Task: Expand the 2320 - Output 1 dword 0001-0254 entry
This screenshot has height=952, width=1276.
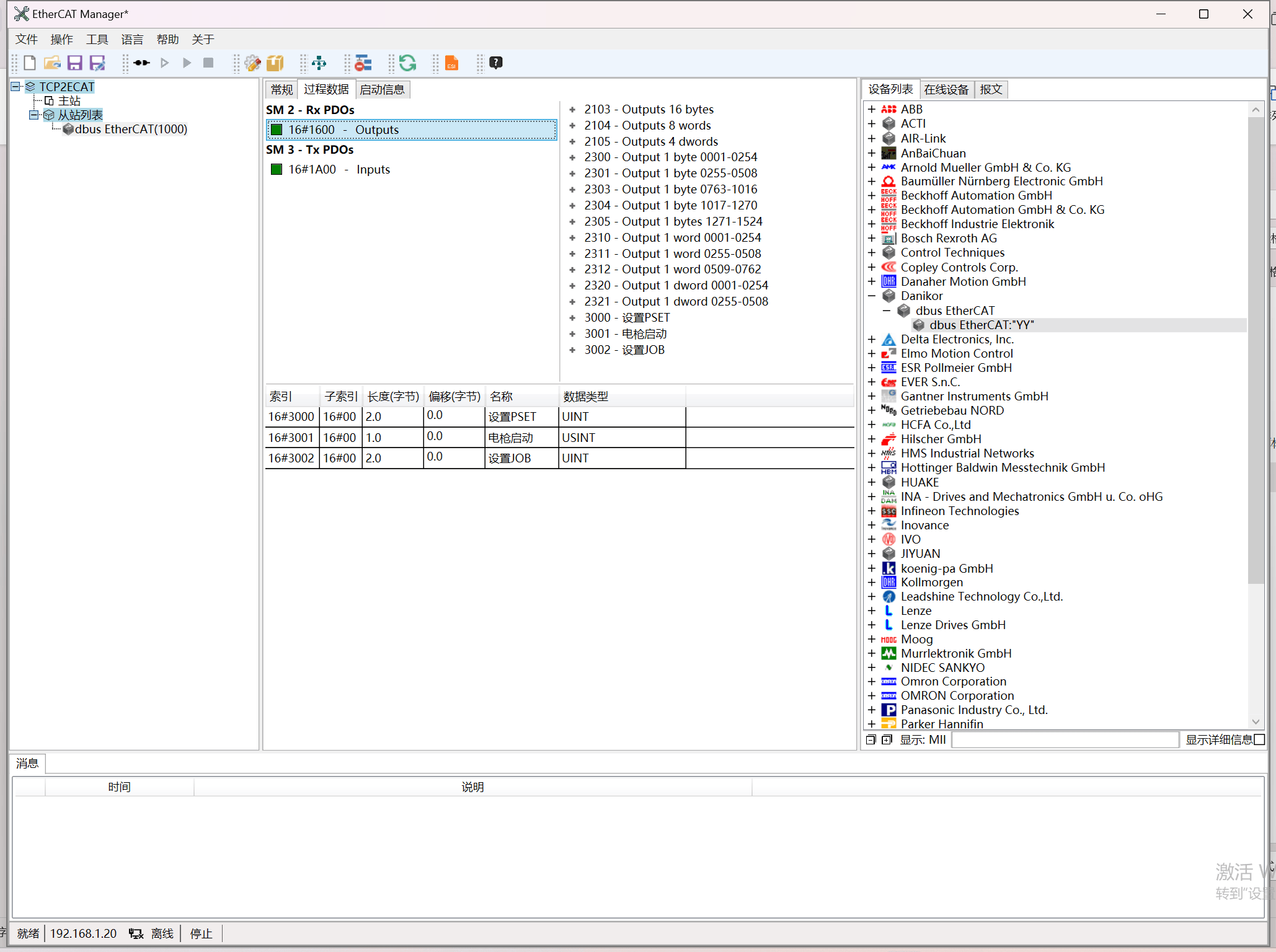Action: pos(572,285)
